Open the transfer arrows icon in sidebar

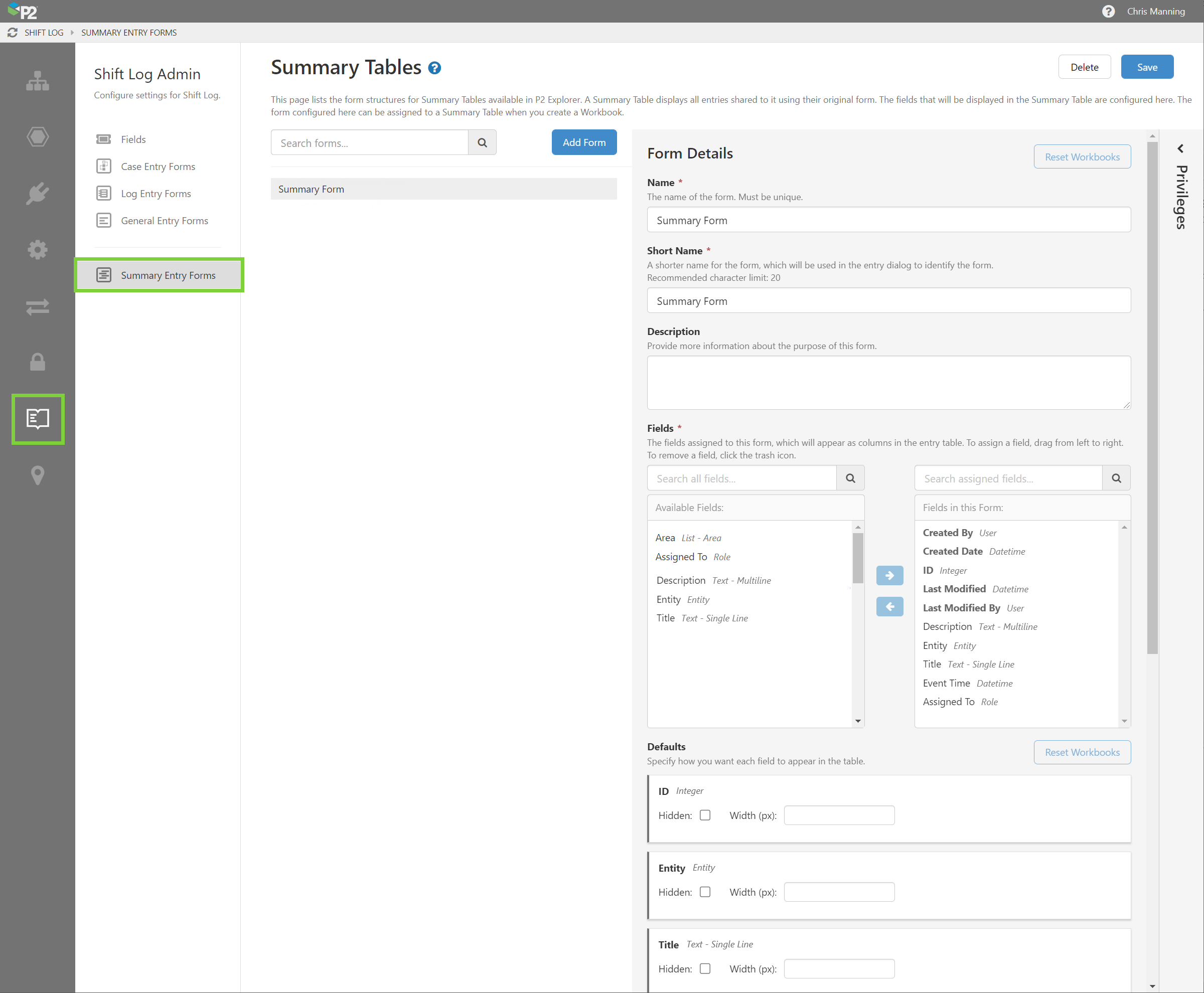click(x=37, y=306)
